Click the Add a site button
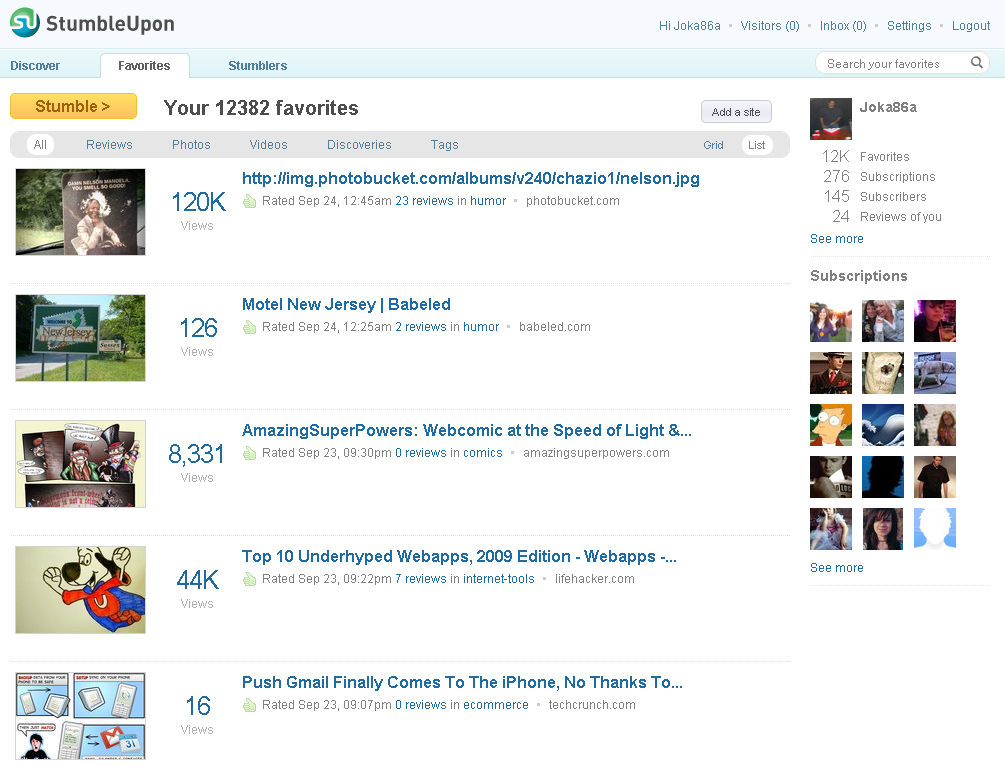This screenshot has height=766, width=1005. [736, 112]
